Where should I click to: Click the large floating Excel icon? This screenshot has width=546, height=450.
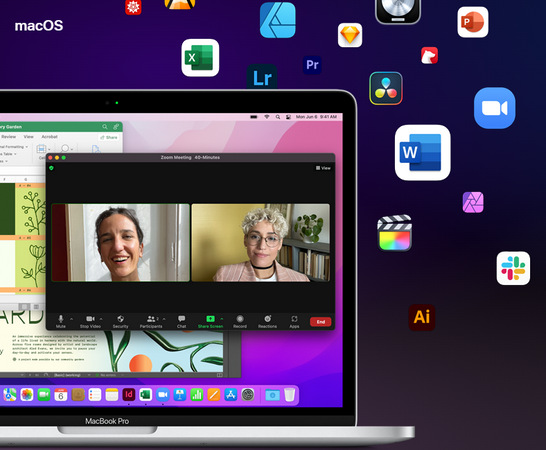200,57
